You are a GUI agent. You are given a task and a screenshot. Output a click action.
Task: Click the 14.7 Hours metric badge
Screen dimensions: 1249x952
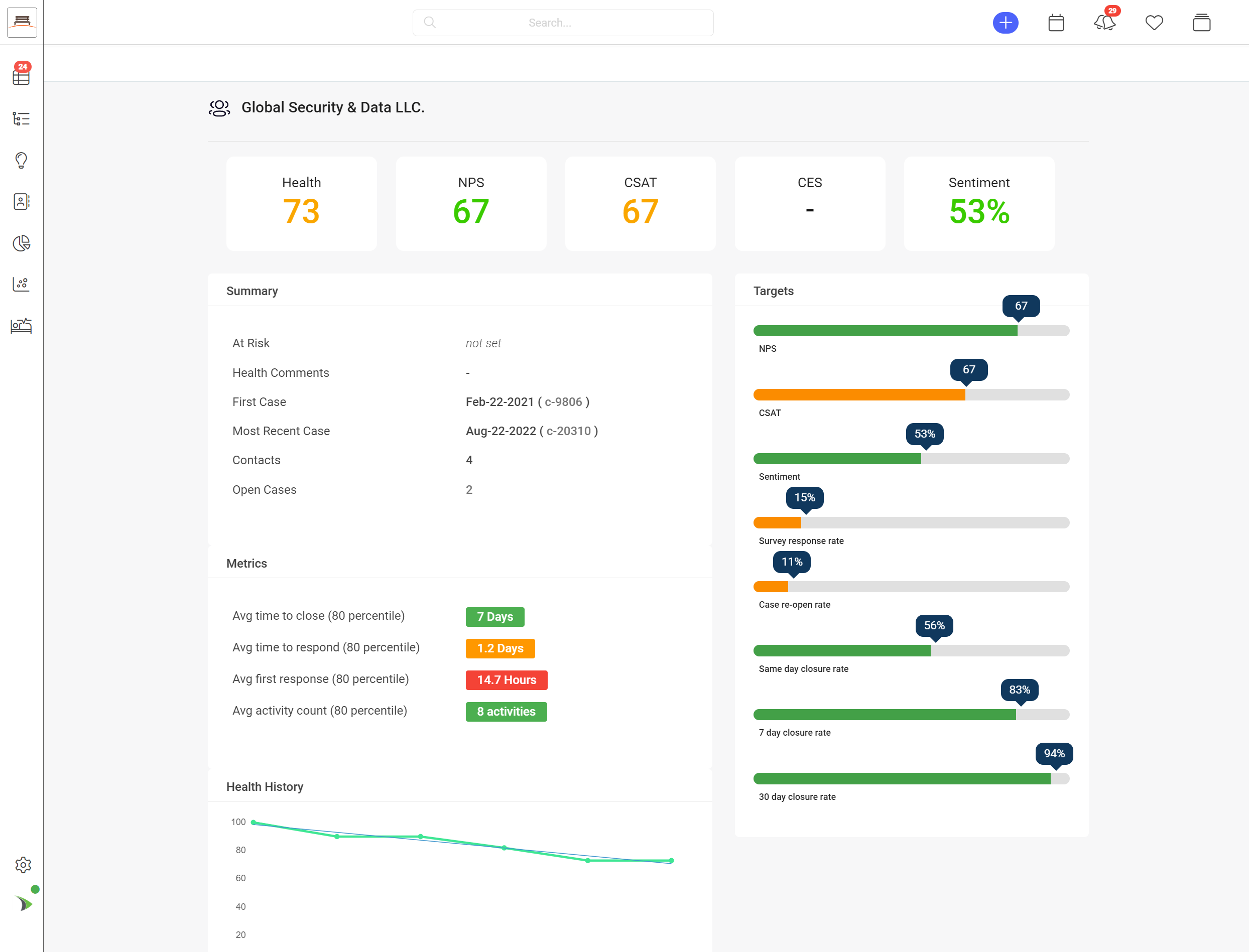pyautogui.click(x=506, y=680)
